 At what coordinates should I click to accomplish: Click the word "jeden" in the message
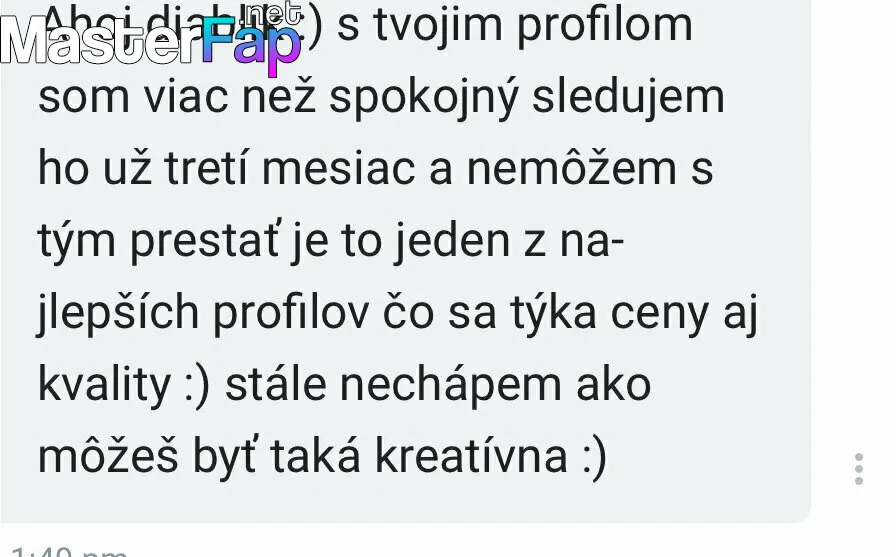tap(451, 241)
